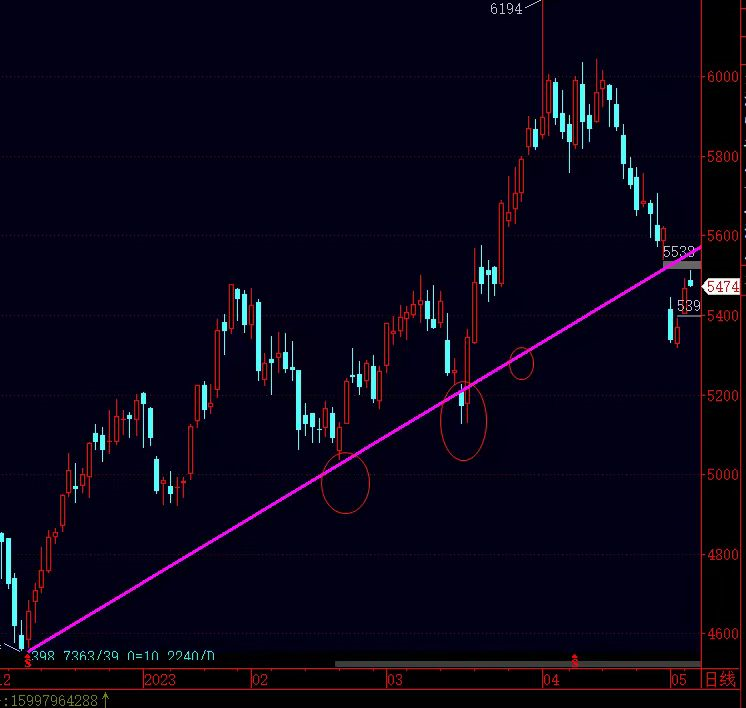Click the 5600 price axis label
Image resolution: width=746 pixels, height=708 pixels.
pyautogui.click(x=723, y=236)
